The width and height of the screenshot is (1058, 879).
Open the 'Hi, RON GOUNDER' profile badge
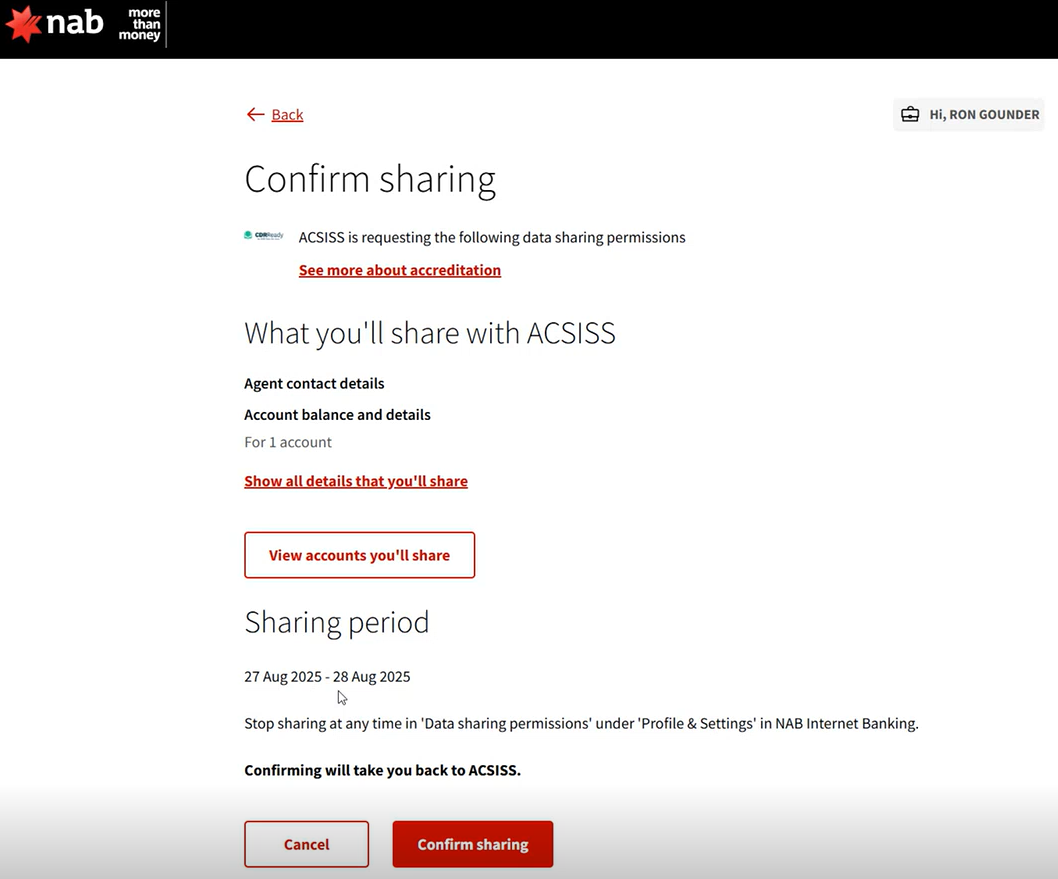[x=969, y=115]
